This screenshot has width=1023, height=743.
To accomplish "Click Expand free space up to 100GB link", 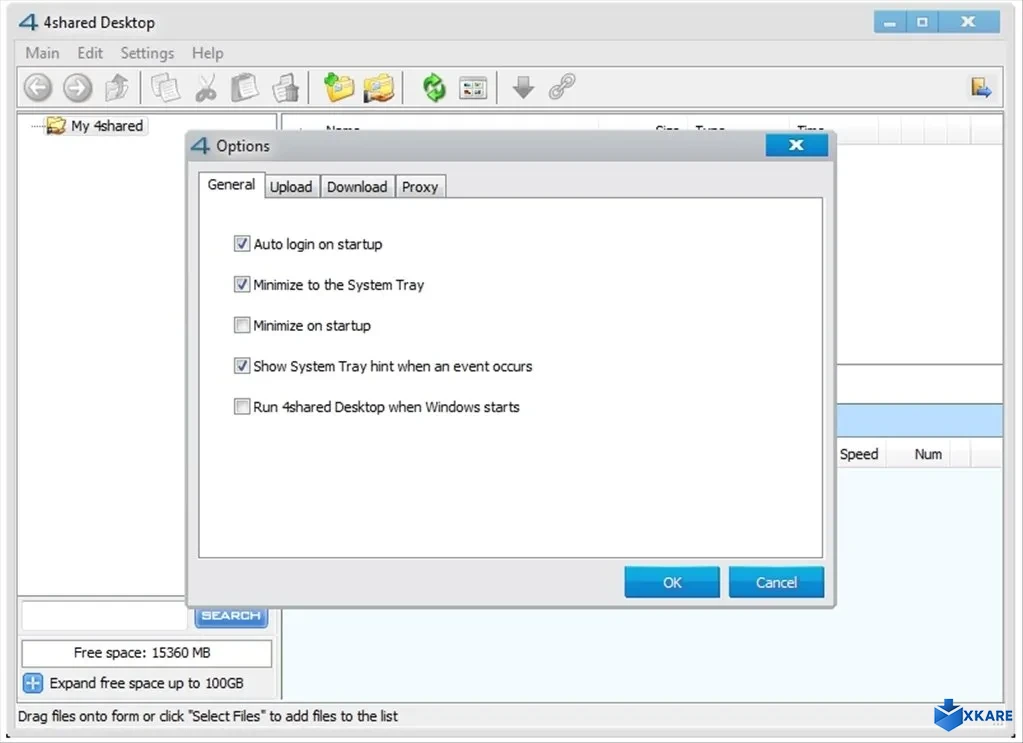I will point(146,683).
